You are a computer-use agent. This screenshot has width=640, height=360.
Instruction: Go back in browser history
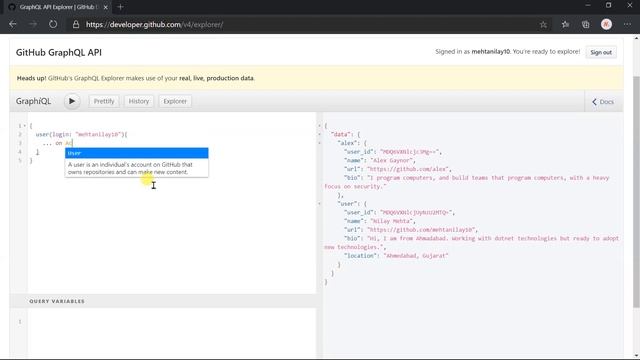(x=13, y=24)
